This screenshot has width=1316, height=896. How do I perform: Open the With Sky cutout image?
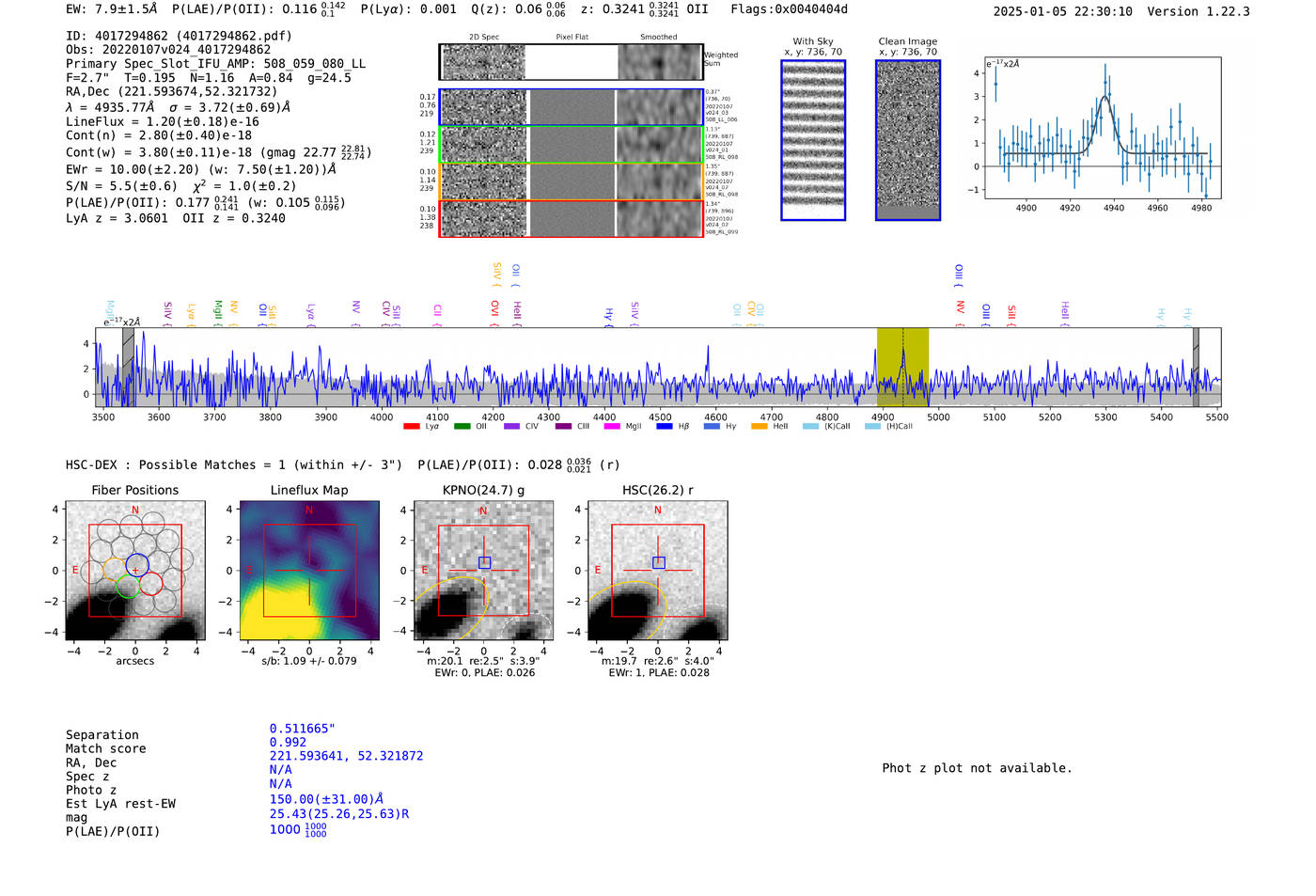(813, 140)
